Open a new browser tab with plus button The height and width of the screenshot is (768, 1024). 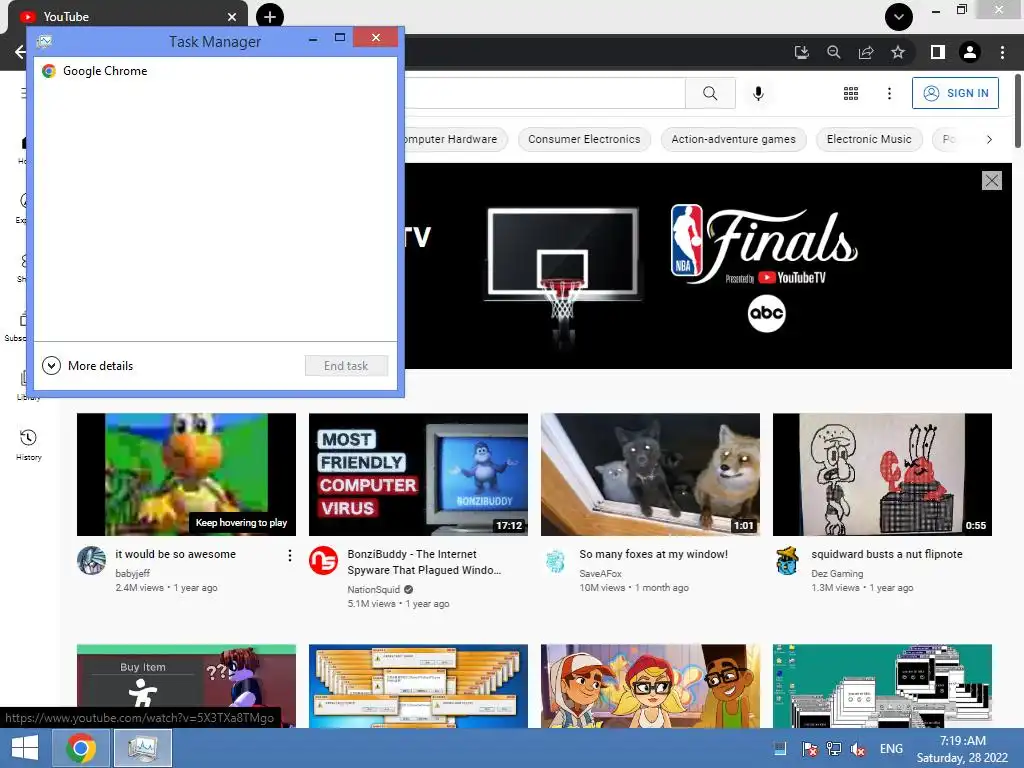coord(270,17)
